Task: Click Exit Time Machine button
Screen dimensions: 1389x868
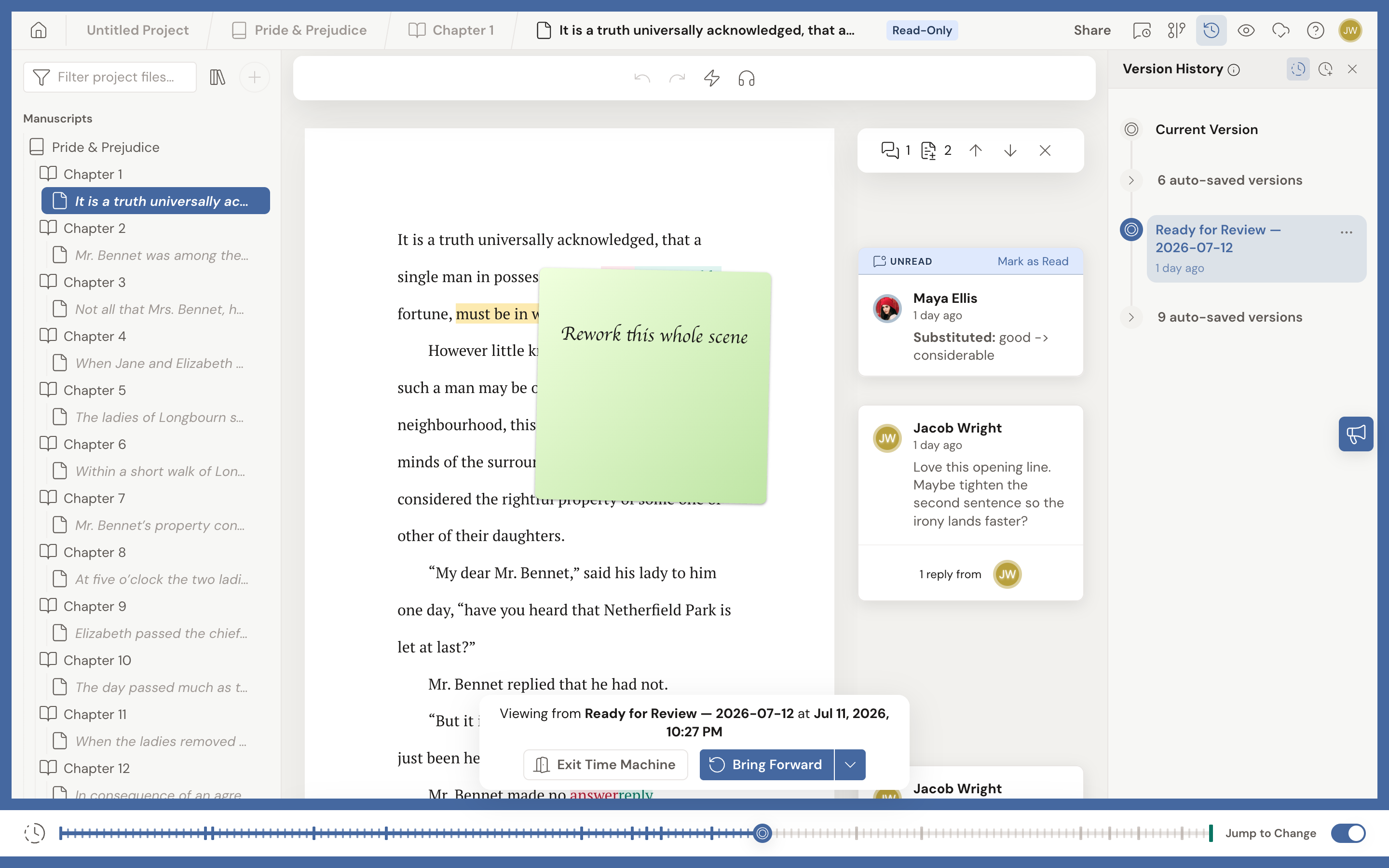Action: pos(605,765)
